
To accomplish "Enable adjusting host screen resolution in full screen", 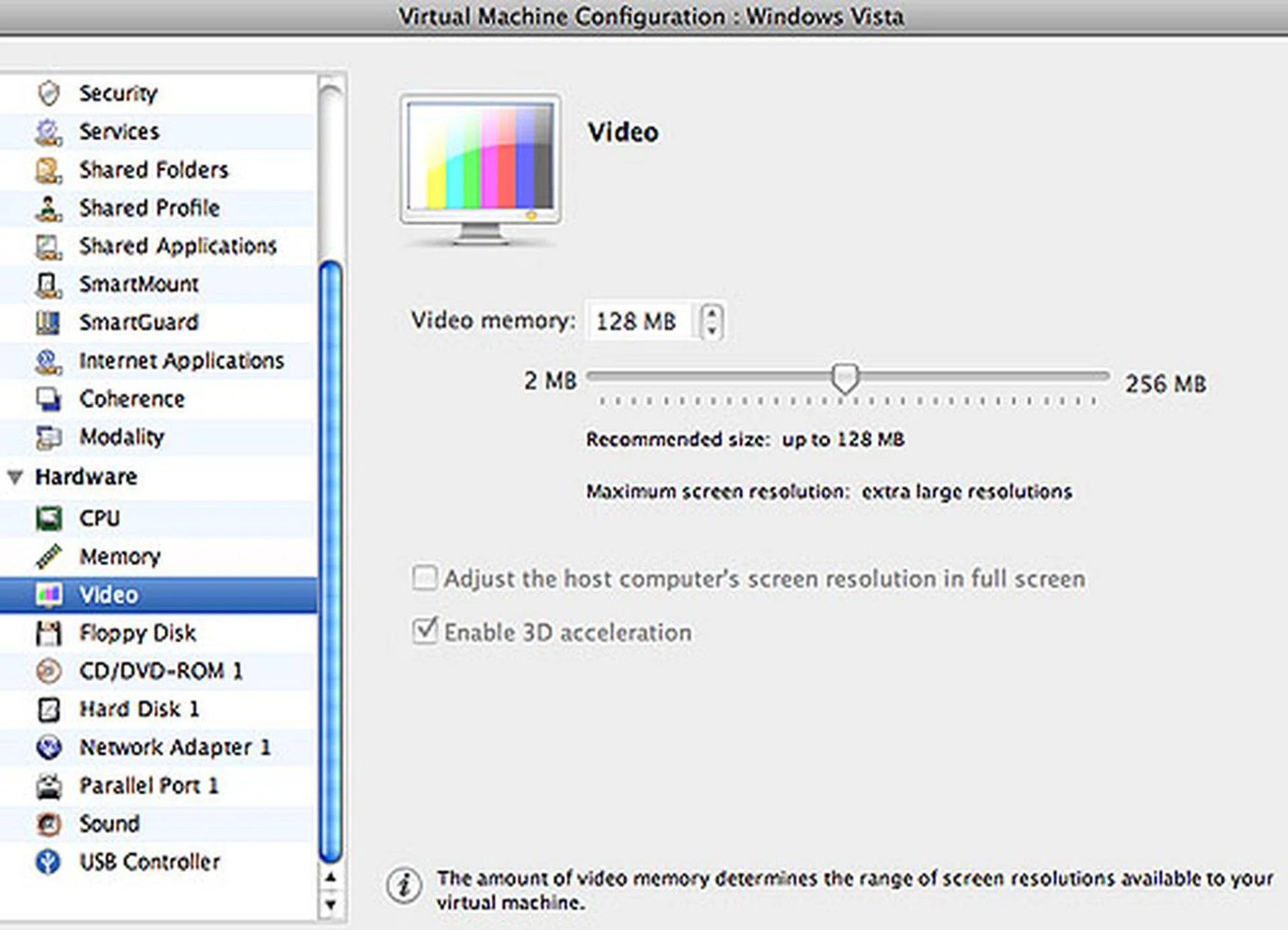I will (x=424, y=578).
